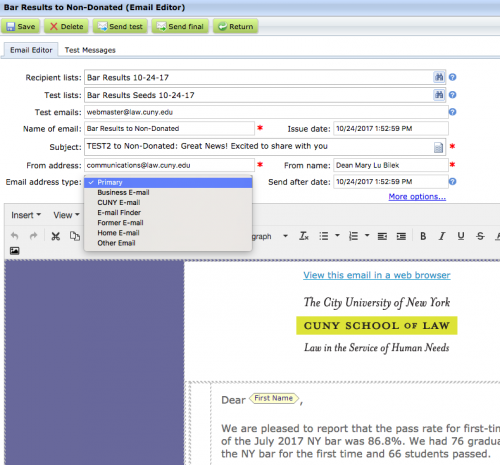Click the Clear formatting icon

tap(304, 236)
